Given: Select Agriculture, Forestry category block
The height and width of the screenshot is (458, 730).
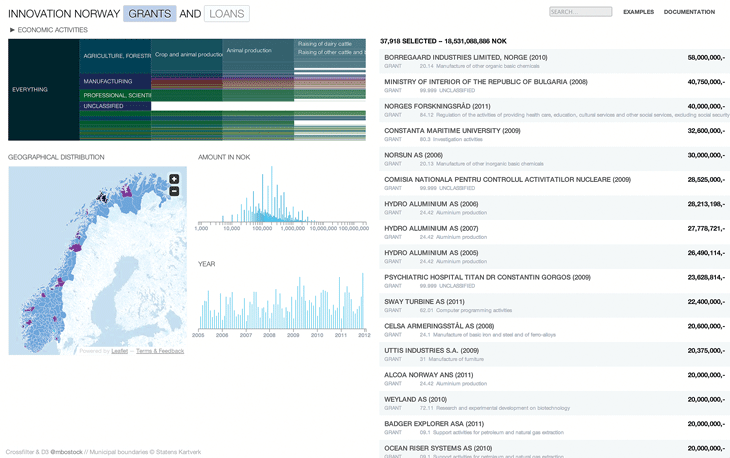Looking at the screenshot, I should (x=115, y=56).
